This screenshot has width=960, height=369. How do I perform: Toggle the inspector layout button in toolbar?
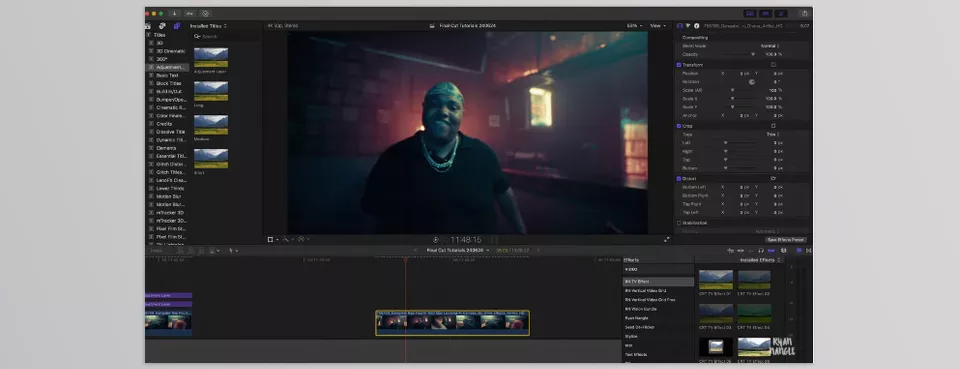tap(781, 13)
